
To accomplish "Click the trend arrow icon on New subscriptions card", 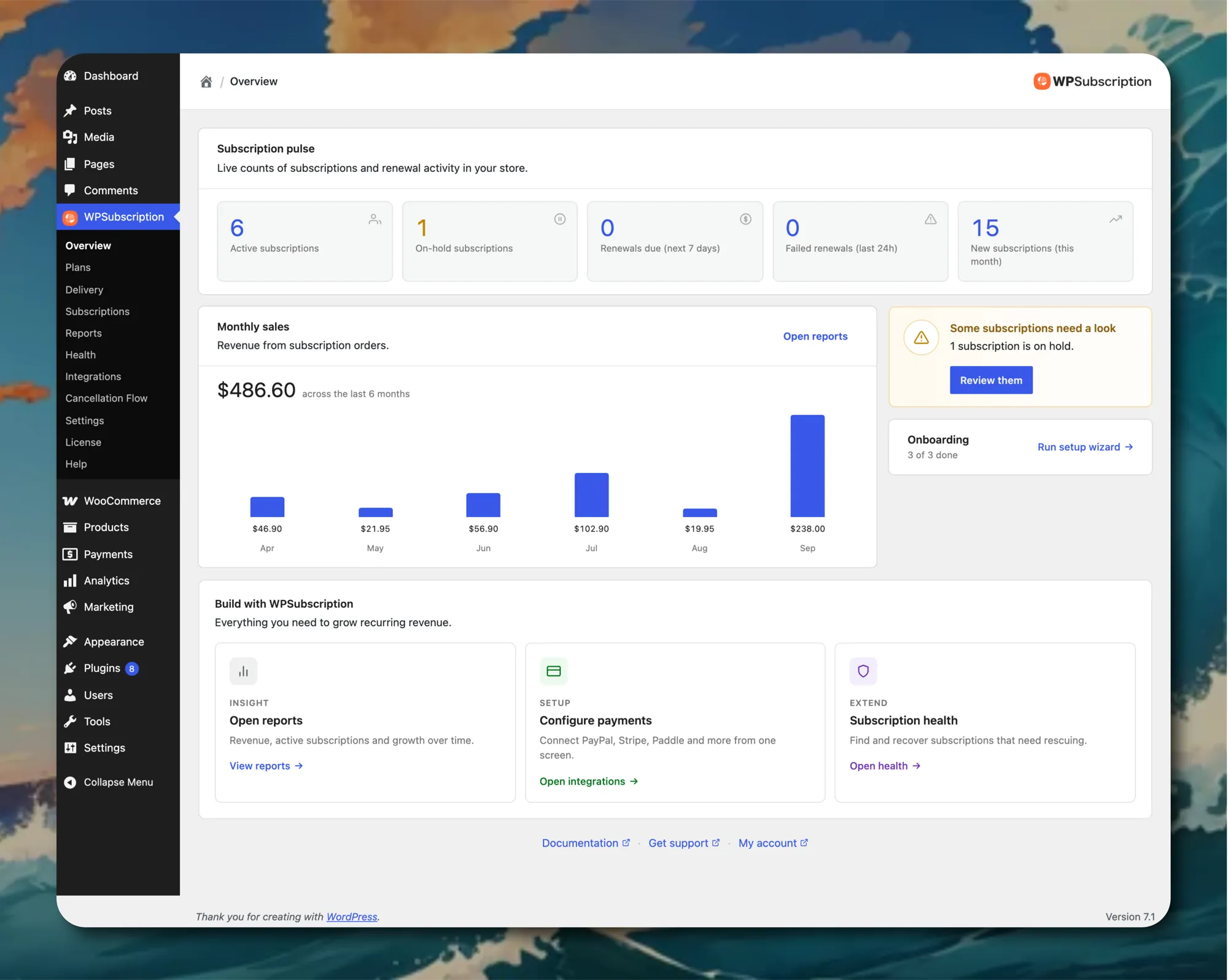I will [1115, 219].
